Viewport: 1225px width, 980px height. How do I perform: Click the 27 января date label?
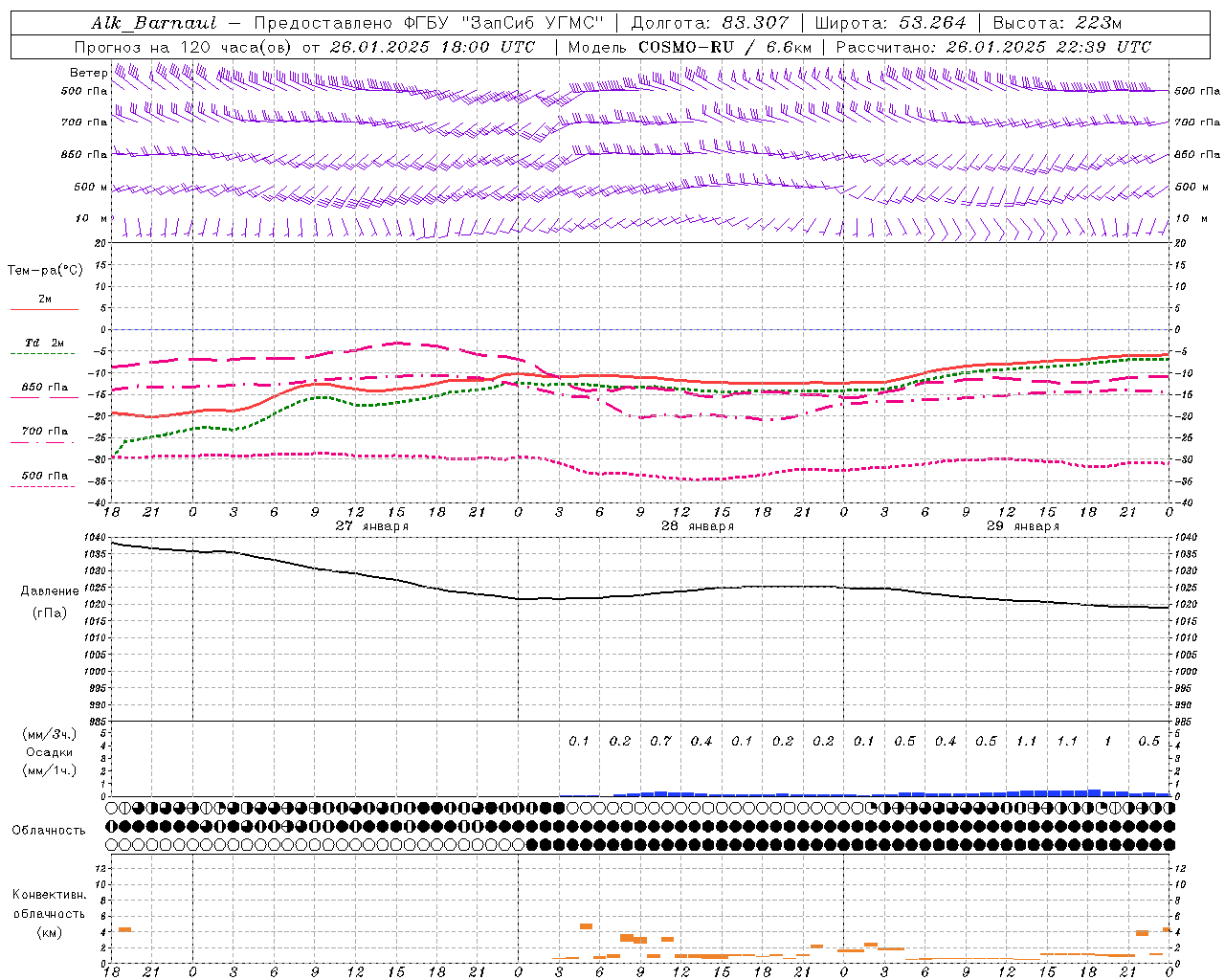tap(371, 526)
